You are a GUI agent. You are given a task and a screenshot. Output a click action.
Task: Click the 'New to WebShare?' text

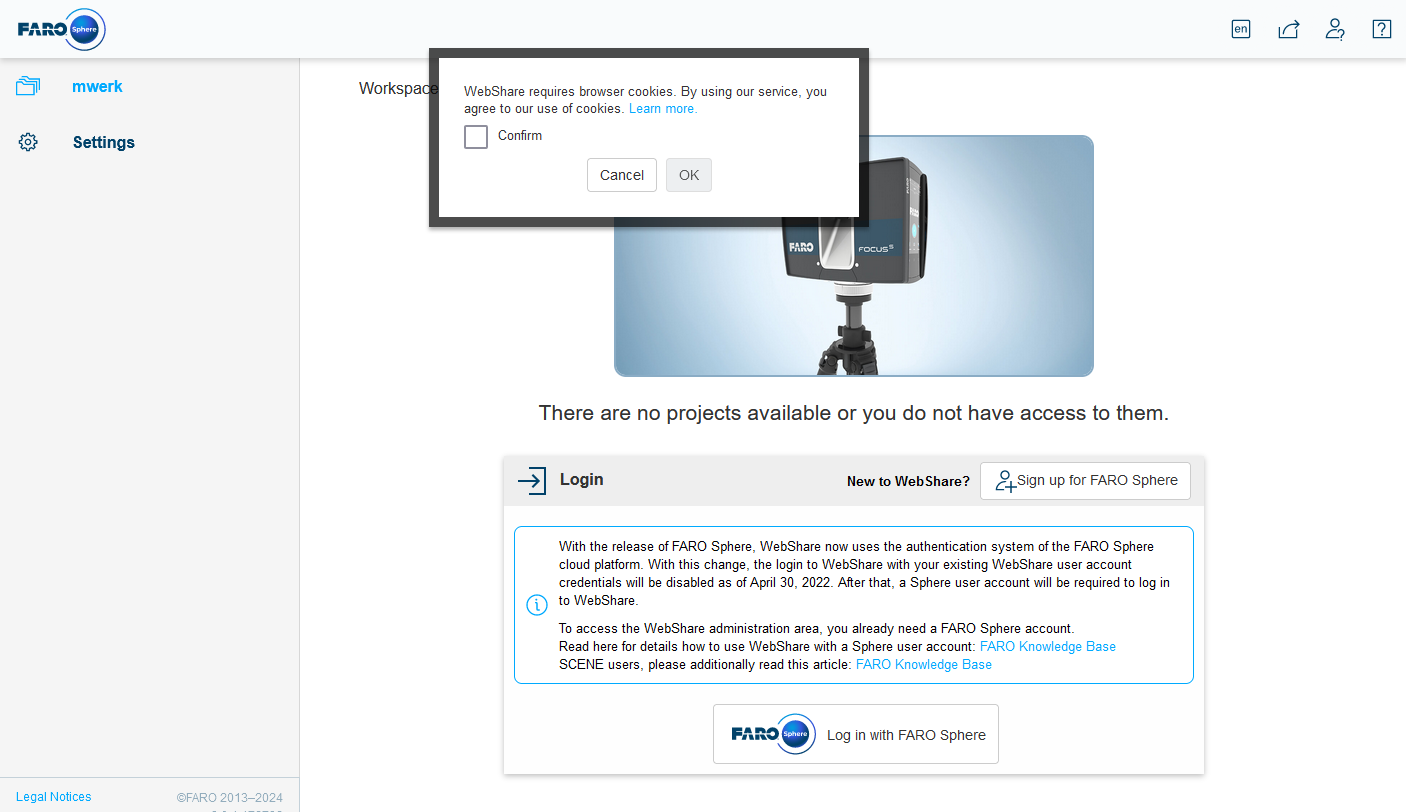tap(908, 481)
